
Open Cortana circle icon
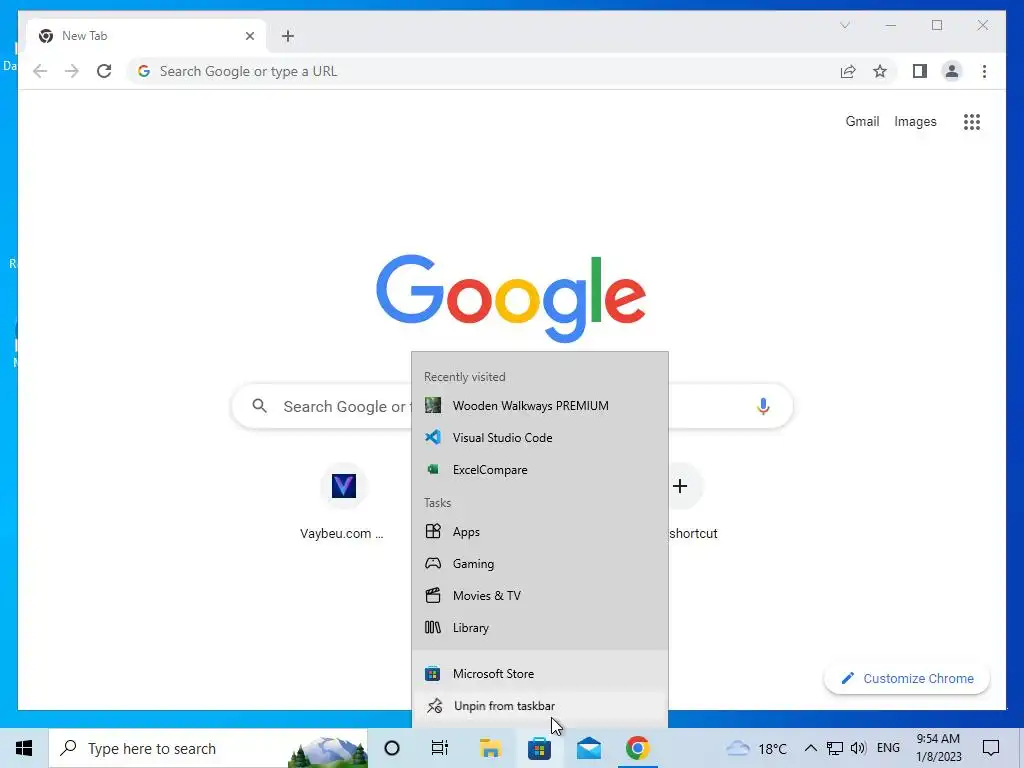[x=392, y=748]
